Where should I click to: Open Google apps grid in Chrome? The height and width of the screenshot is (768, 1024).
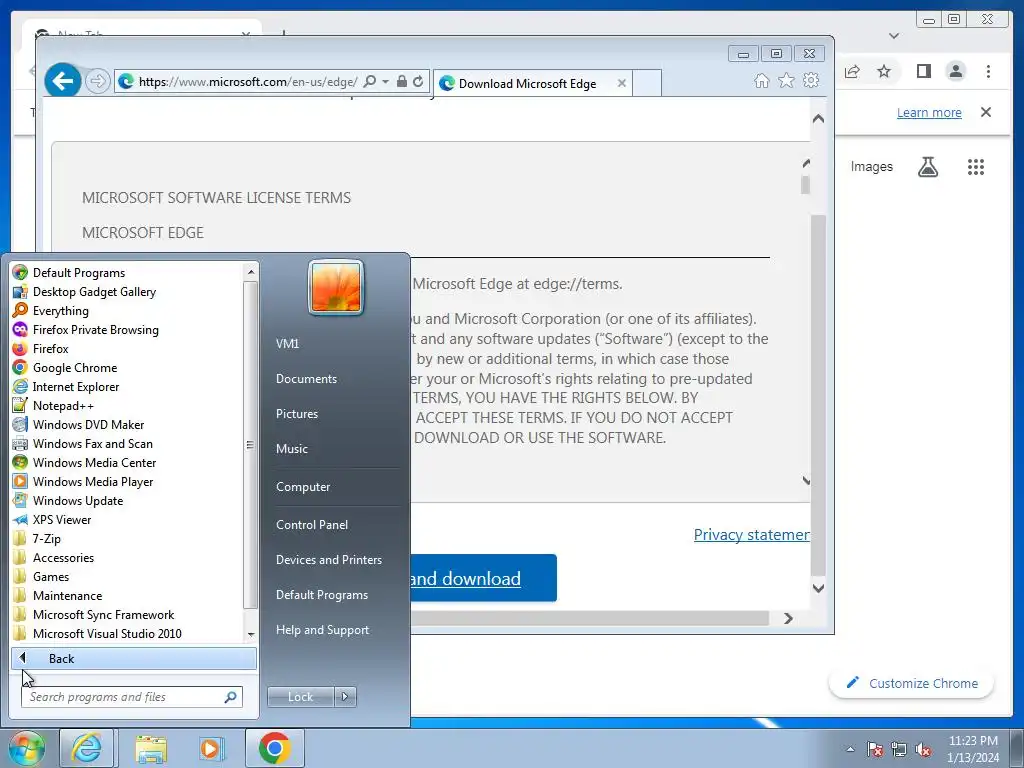pyautogui.click(x=976, y=167)
